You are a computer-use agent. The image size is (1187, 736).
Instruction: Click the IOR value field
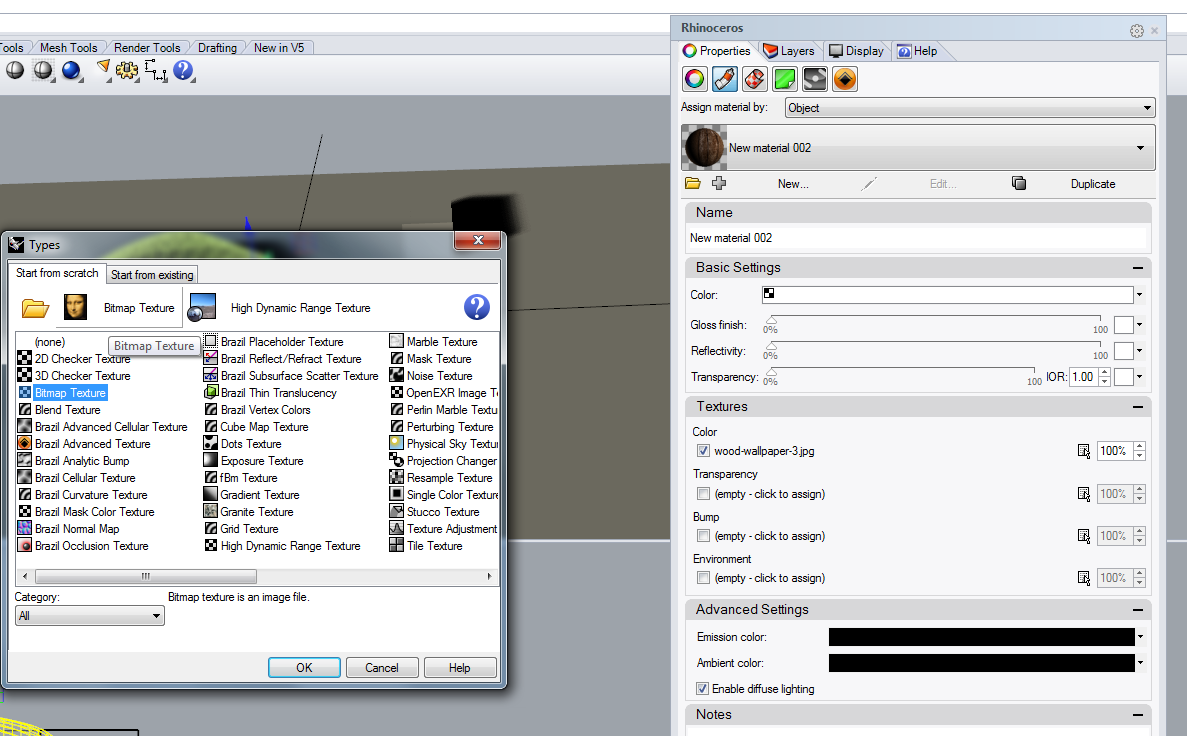pos(1083,376)
